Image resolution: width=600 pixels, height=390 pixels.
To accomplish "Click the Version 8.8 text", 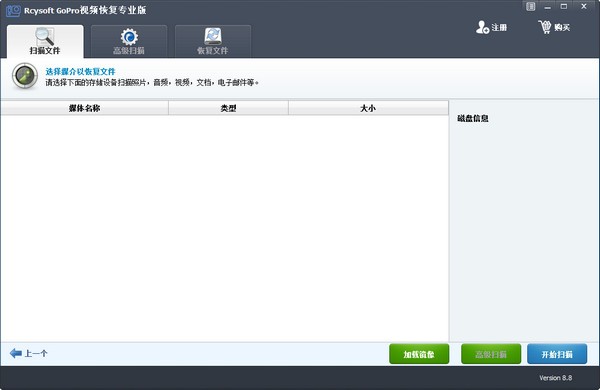I will [x=556, y=378].
